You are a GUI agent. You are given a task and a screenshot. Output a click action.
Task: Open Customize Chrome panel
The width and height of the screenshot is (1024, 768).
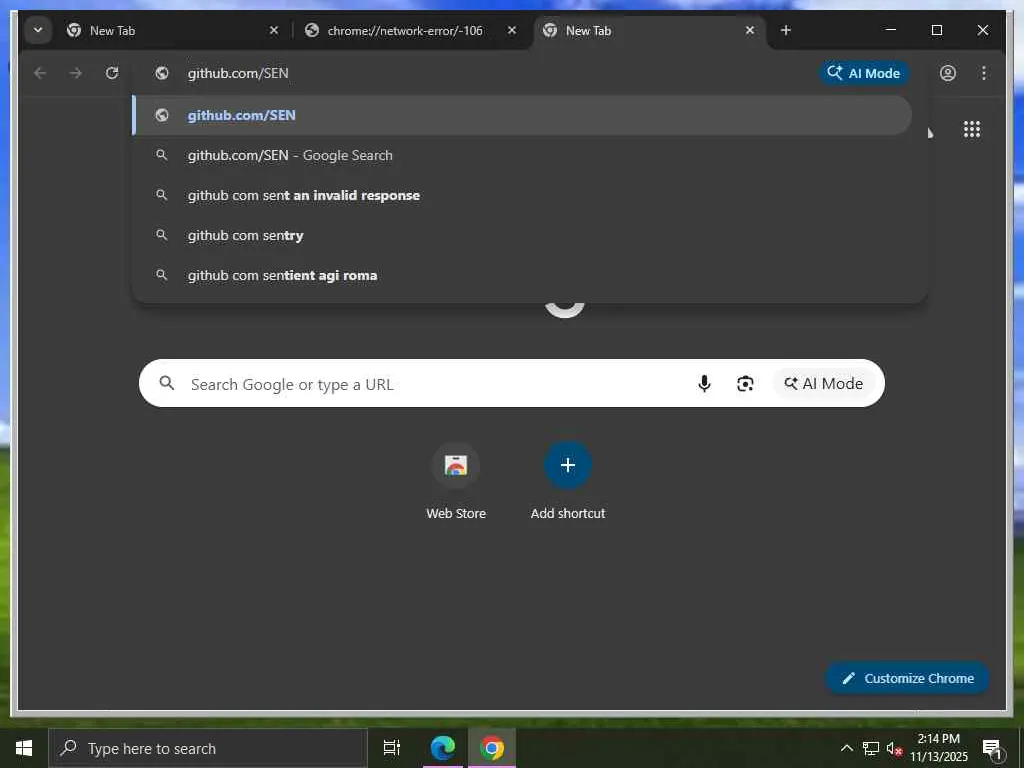click(908, 679)
